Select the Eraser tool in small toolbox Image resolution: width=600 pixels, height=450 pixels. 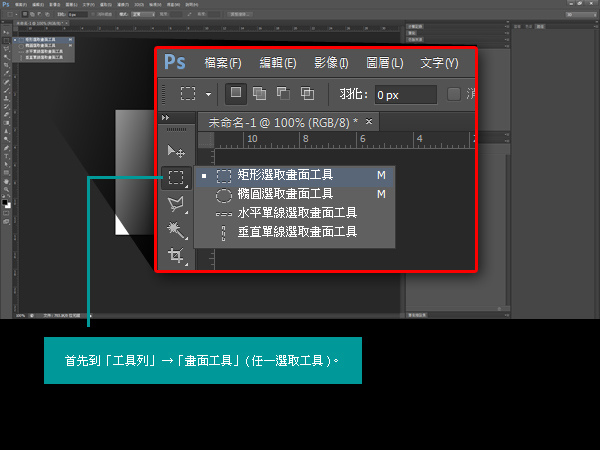click(6, 114)
